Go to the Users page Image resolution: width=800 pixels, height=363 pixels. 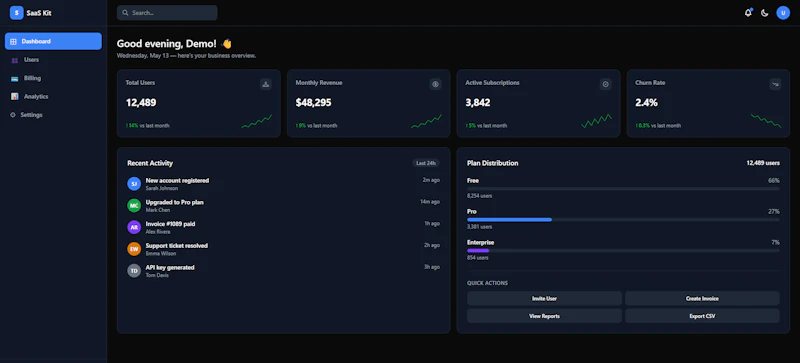pyautogui.click(x=54, y=60)
